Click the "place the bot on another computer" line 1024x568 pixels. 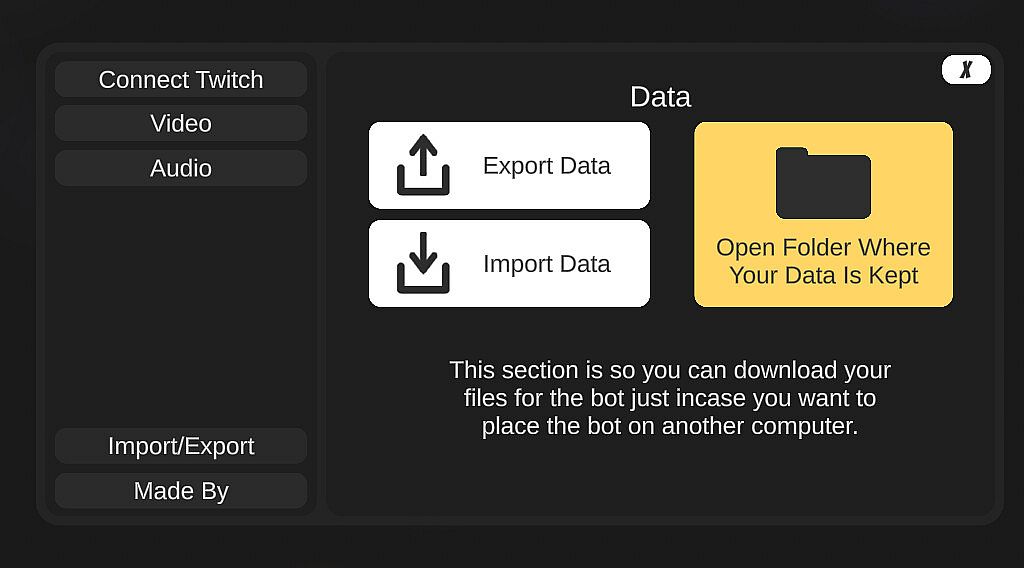click(x=670, y=426)
